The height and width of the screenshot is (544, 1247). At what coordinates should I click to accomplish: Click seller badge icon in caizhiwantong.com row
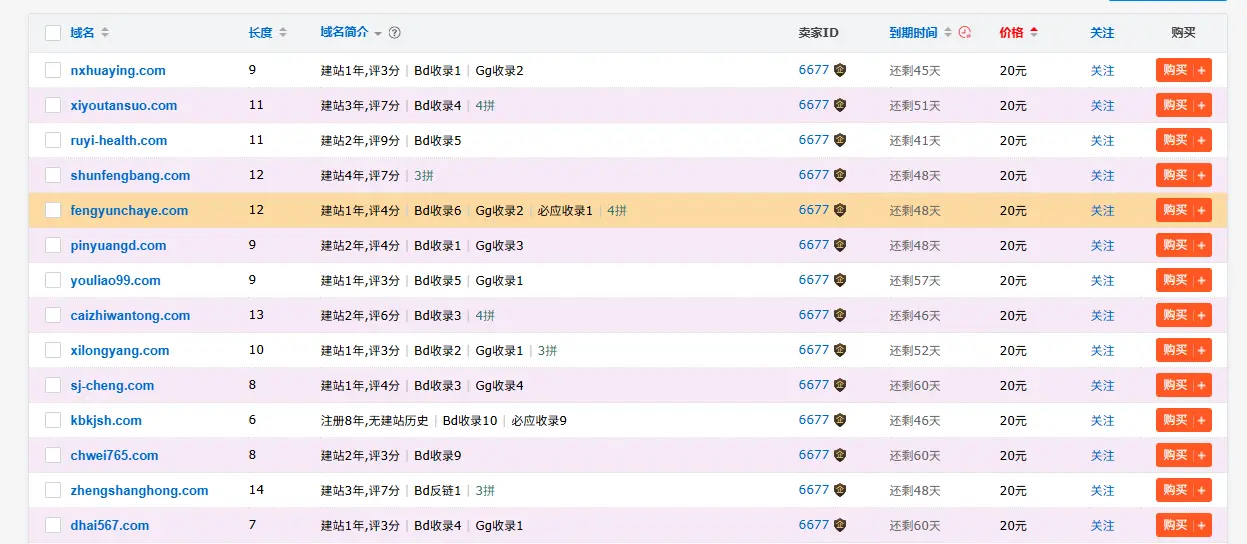(840, 315)
